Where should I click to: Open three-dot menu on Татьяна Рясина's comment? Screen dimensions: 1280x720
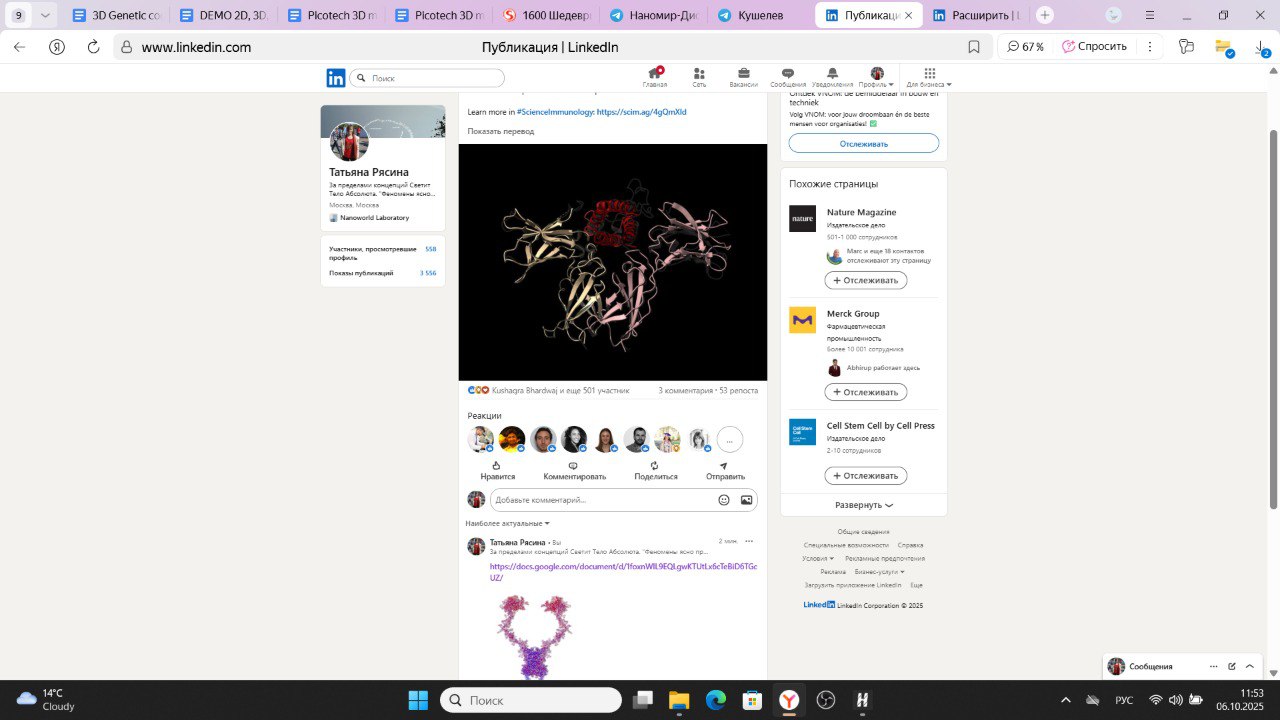point(749,541)
